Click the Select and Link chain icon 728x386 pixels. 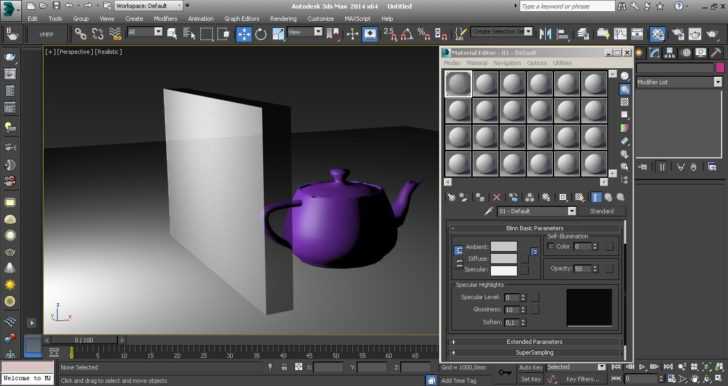click(80, 34)
